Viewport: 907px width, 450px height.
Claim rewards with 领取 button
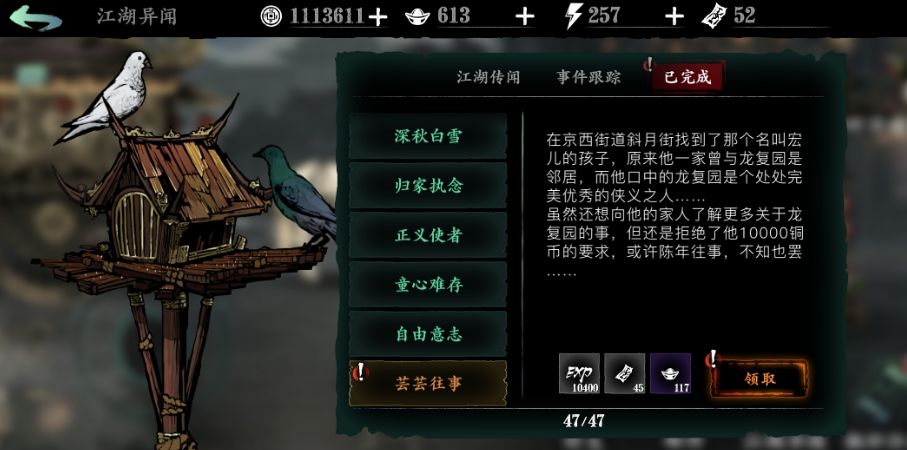(x=759, y=378)
